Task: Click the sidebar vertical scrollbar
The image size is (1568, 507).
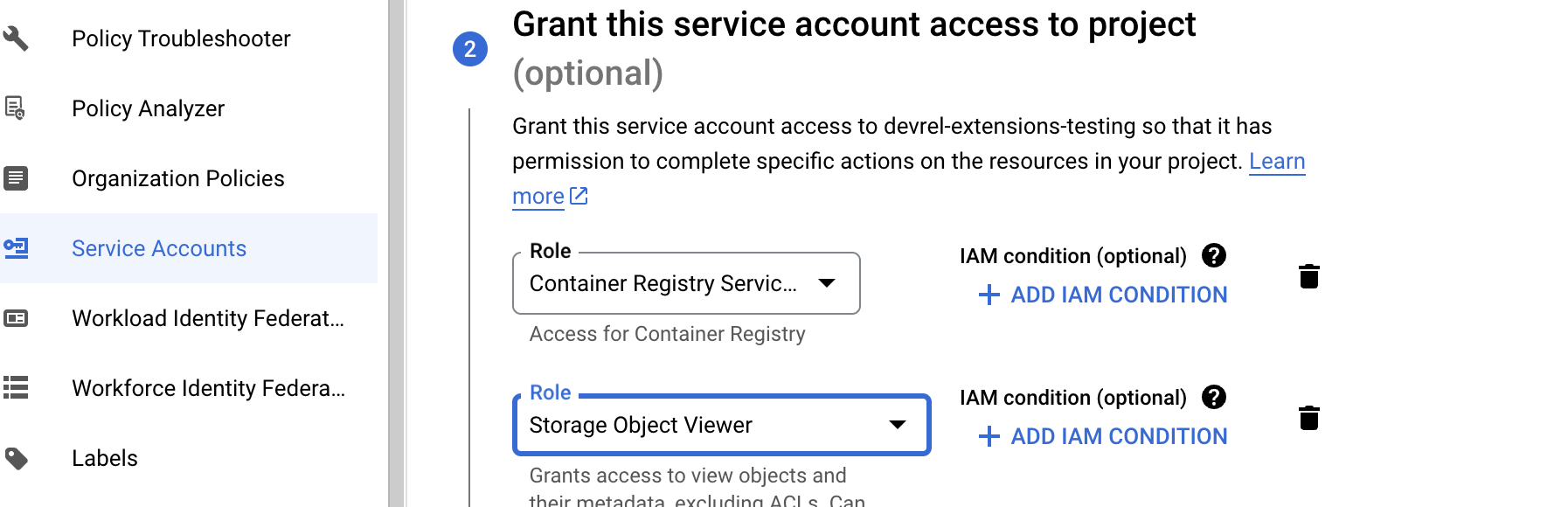Action: tap(396, 253)
